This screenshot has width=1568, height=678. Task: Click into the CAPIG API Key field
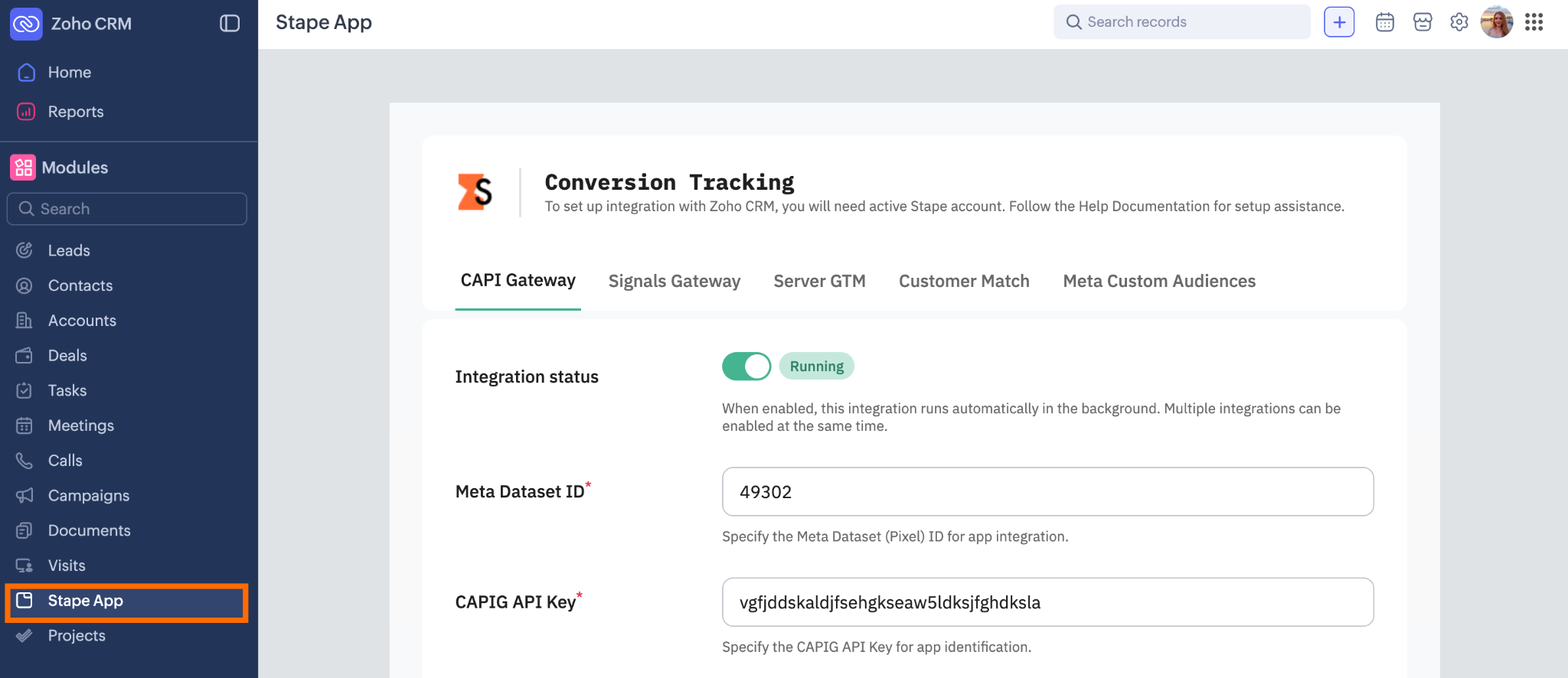pos(1047,602)
